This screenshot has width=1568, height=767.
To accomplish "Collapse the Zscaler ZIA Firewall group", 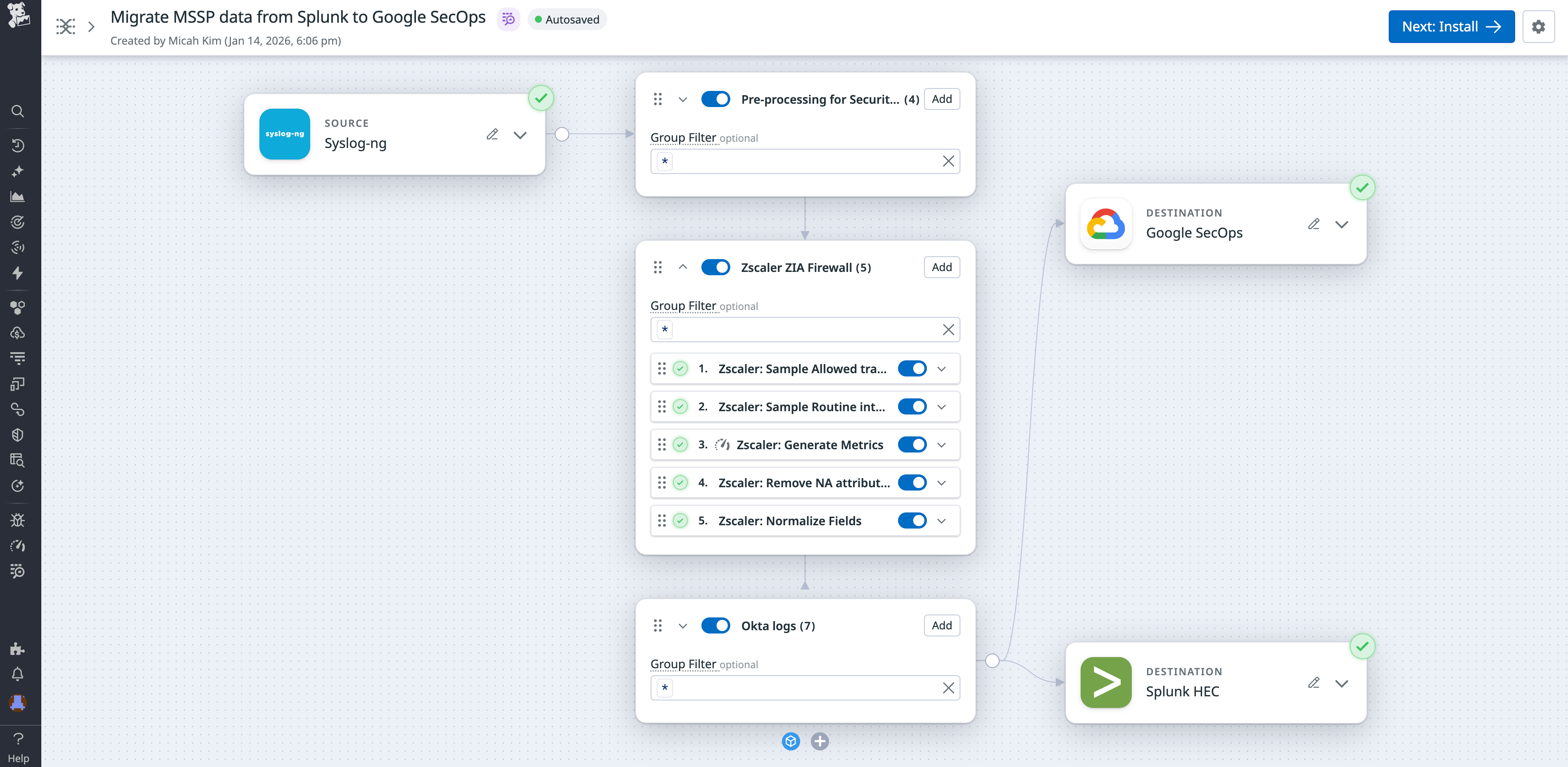I will point(682,267).
